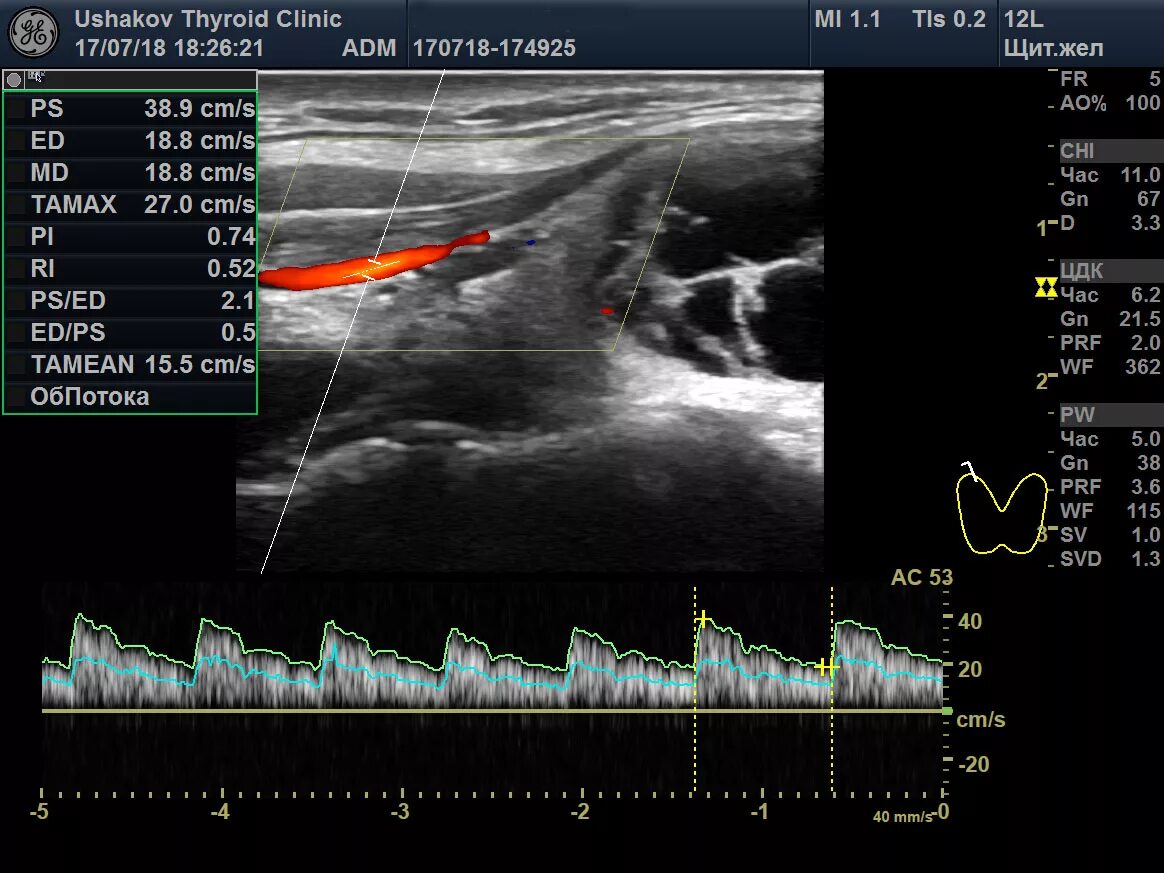Toggle the checkbox beside the ED row
1164x873 pixels.
[16, 141]
